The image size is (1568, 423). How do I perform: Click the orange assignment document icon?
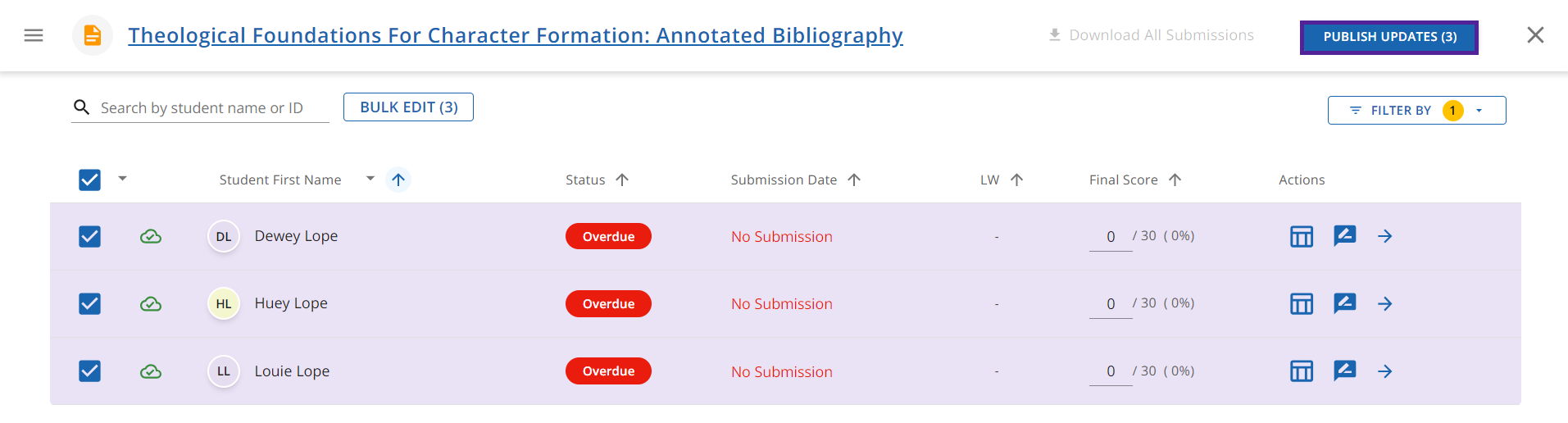coord(93,35)
